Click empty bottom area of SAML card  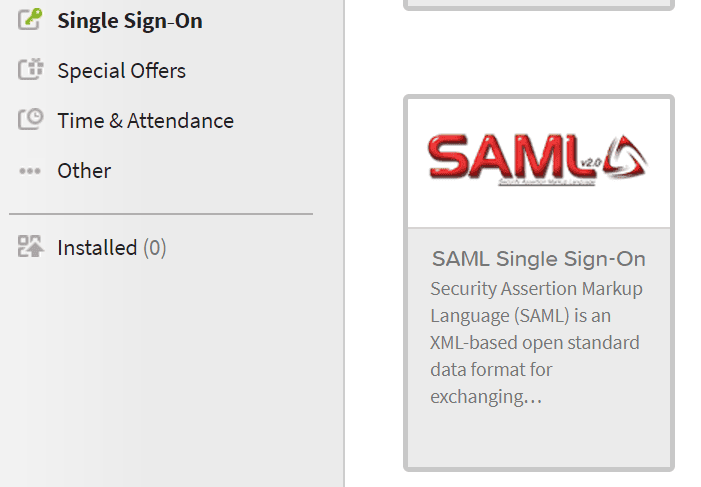[x=539, y=437]
